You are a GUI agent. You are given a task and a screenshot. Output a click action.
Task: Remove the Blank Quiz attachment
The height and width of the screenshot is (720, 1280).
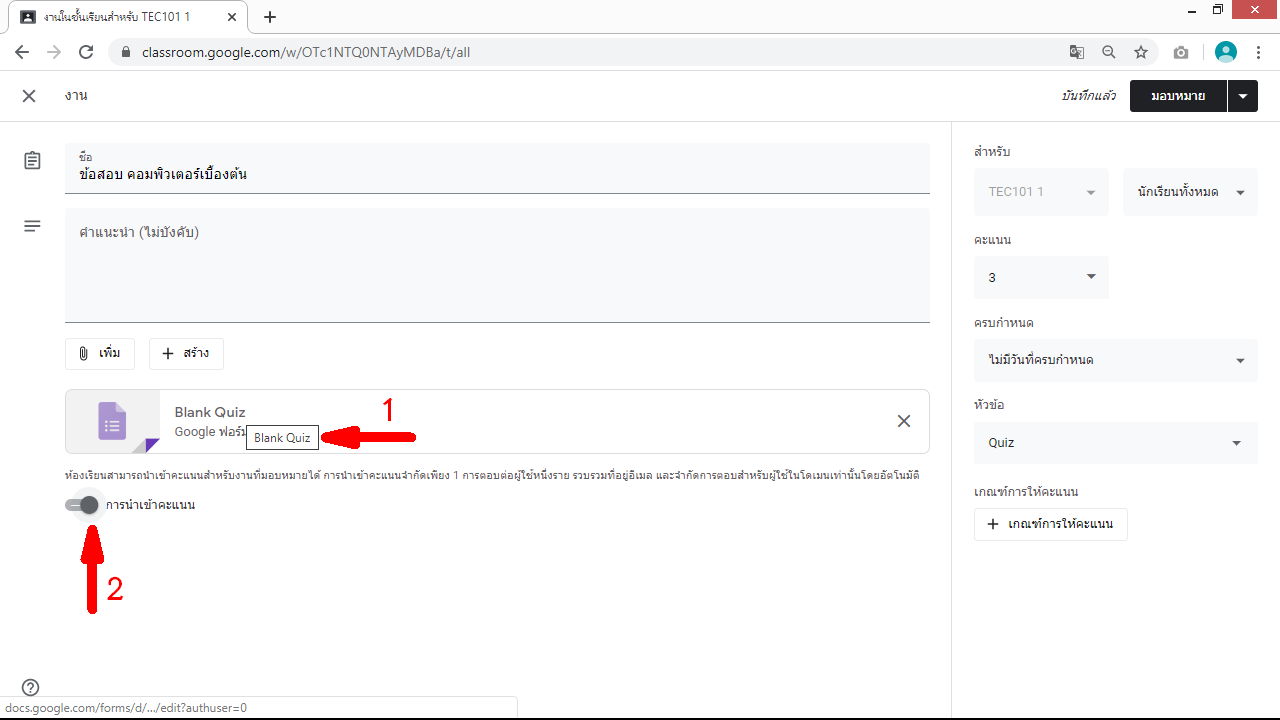click(x=903, y=421)
